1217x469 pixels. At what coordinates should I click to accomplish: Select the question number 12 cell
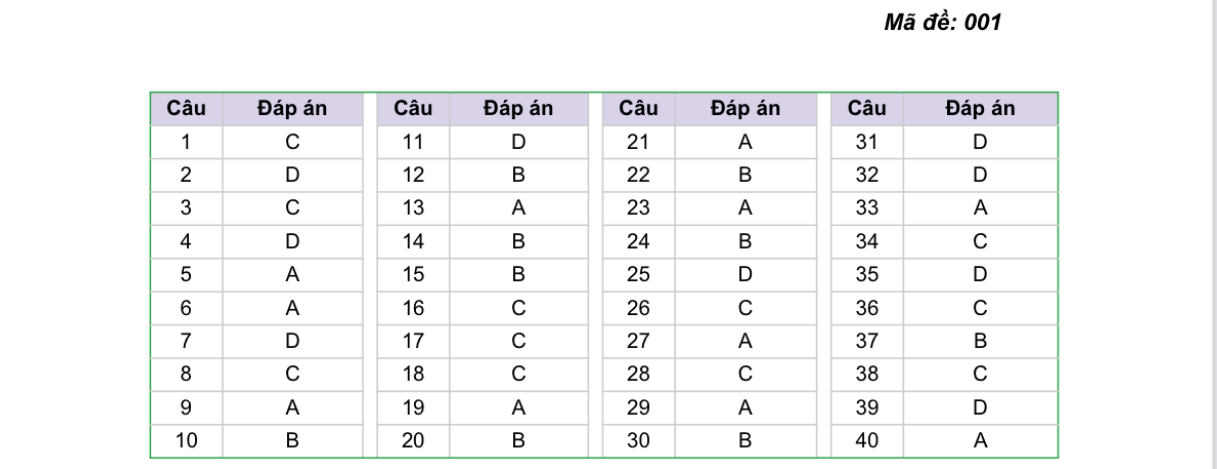413,175
